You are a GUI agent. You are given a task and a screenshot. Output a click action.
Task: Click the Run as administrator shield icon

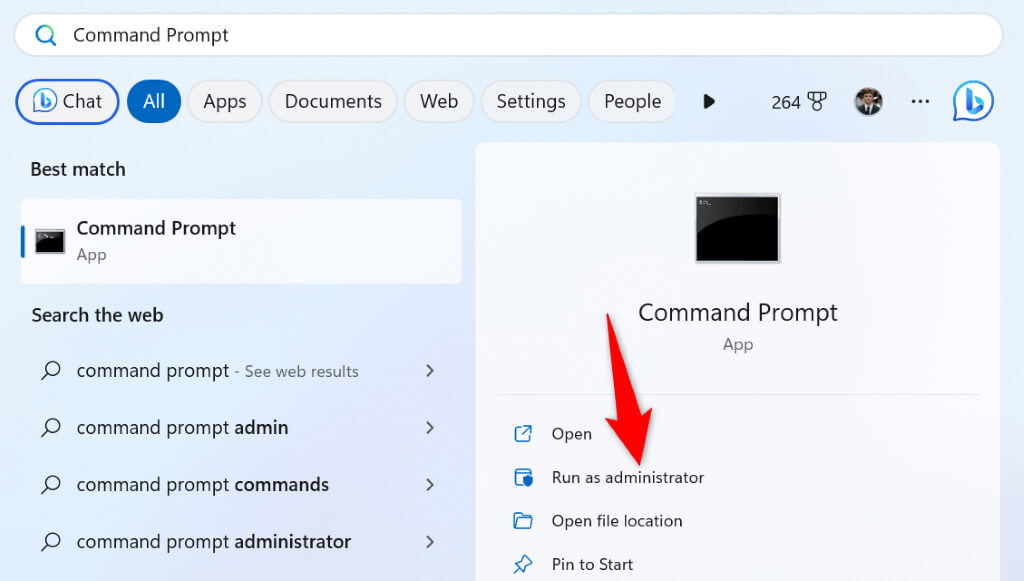point(523,477)
